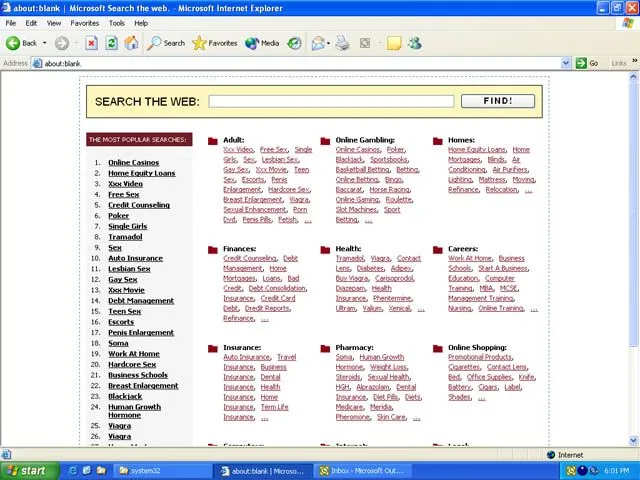Click the vertical scrollbar thumb
This screenshot has width=640, height=480.
633,214
